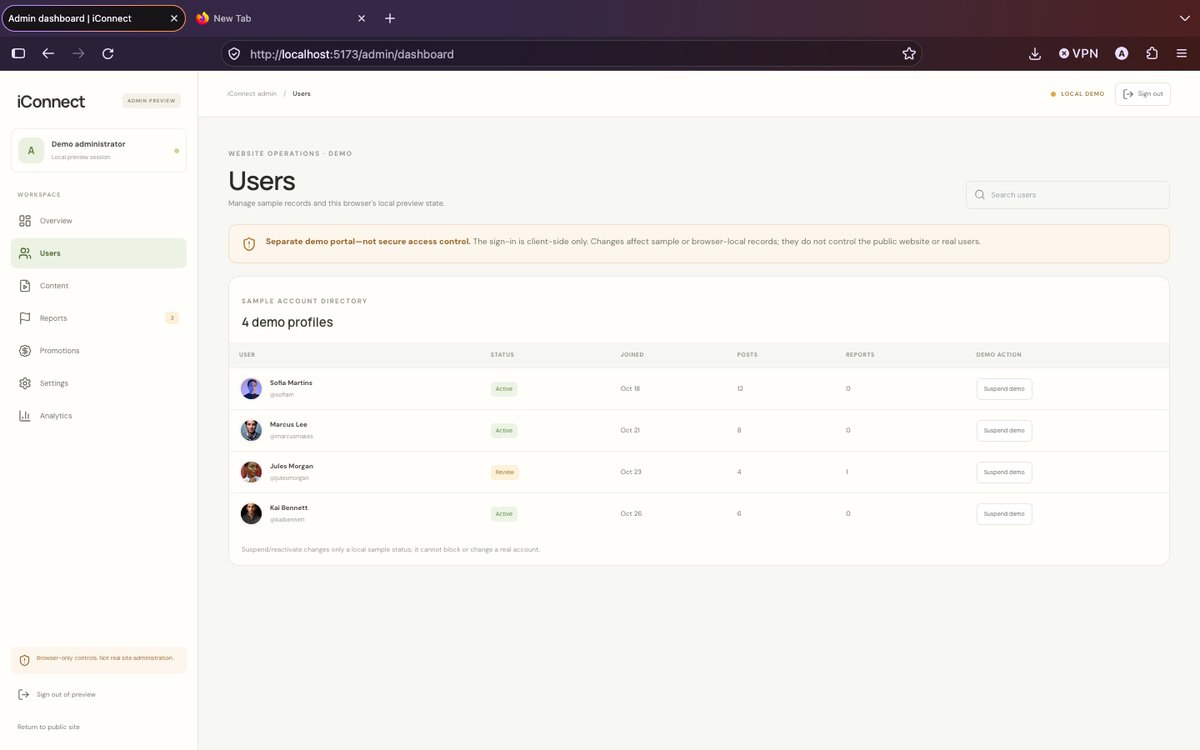Click the Analytics chart icon
Viewport: 1200px width, 750px height.
25,416
